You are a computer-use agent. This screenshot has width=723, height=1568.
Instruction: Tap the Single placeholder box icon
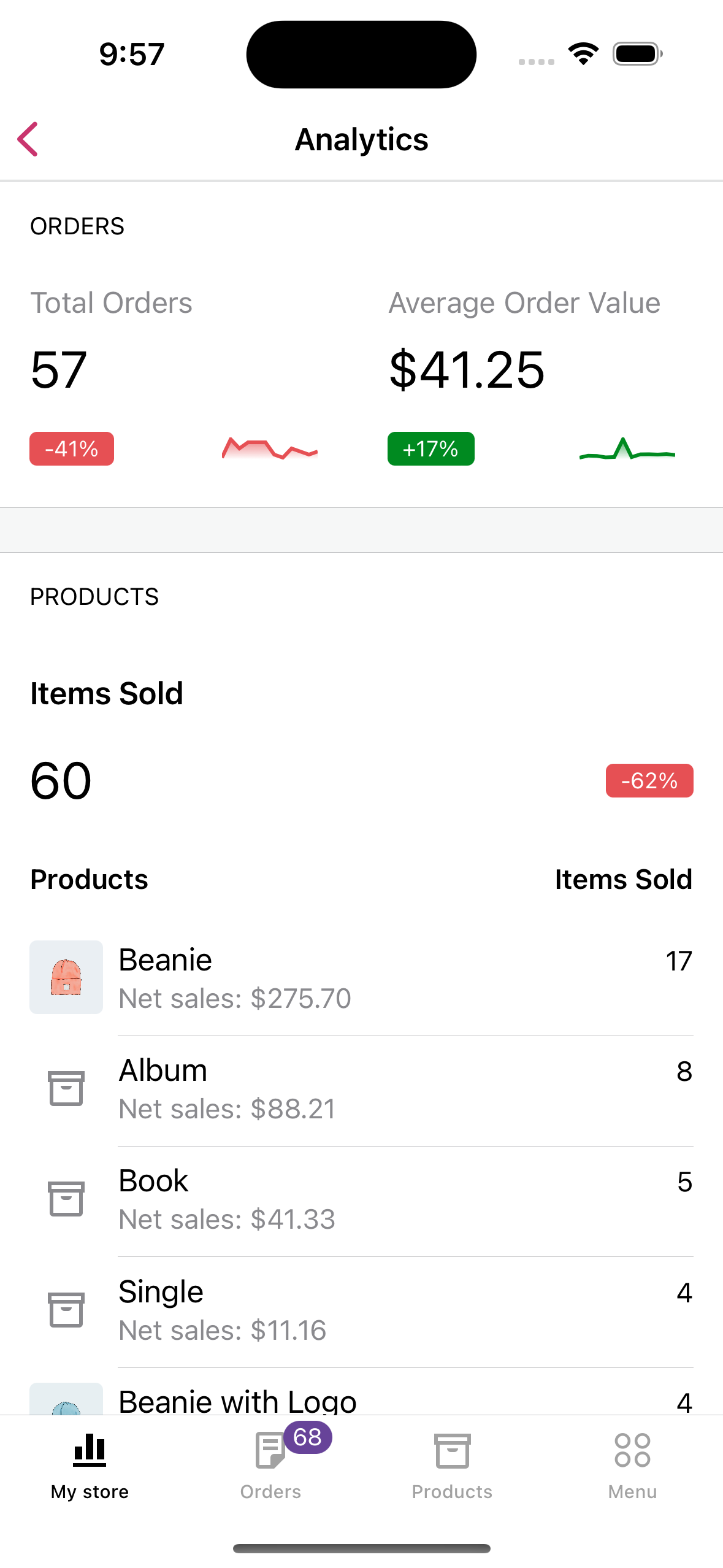(x=66, y=1310)
